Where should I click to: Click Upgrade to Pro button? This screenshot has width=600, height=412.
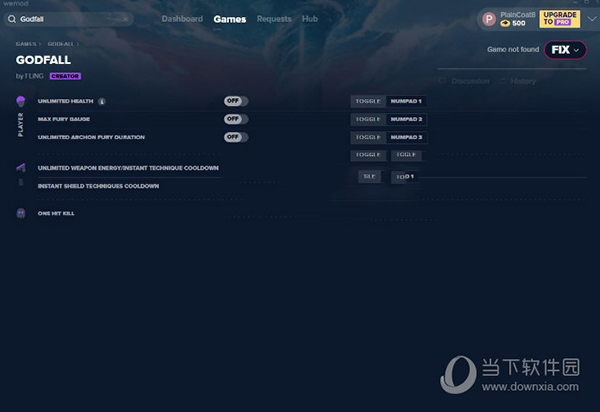(559, 19)
